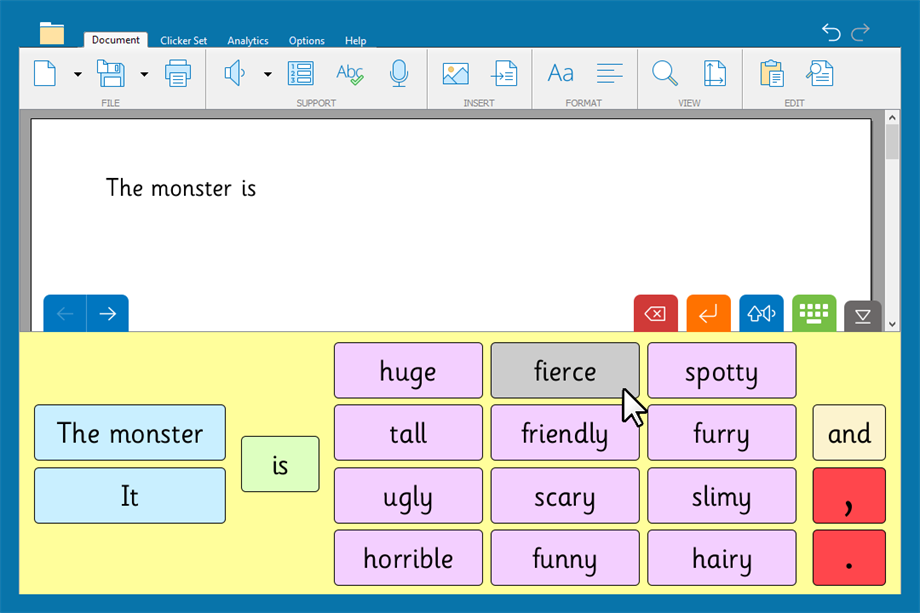The image size is (920, 613).
Task: Switch to the Clicker Set tab
Action: (183, 41)
